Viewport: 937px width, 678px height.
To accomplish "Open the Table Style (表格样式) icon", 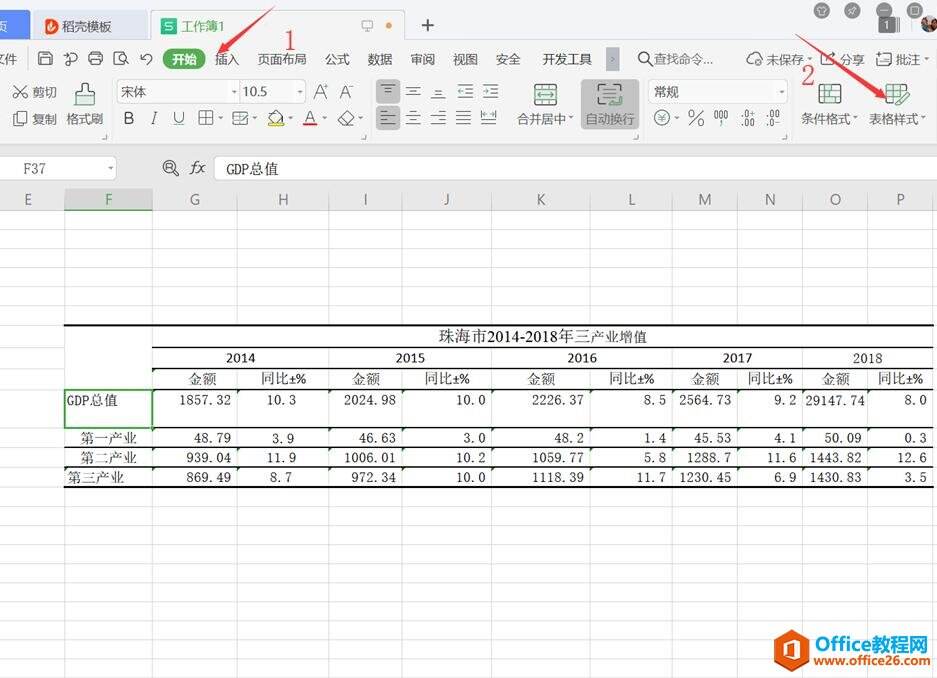I will tap(896, 105).
